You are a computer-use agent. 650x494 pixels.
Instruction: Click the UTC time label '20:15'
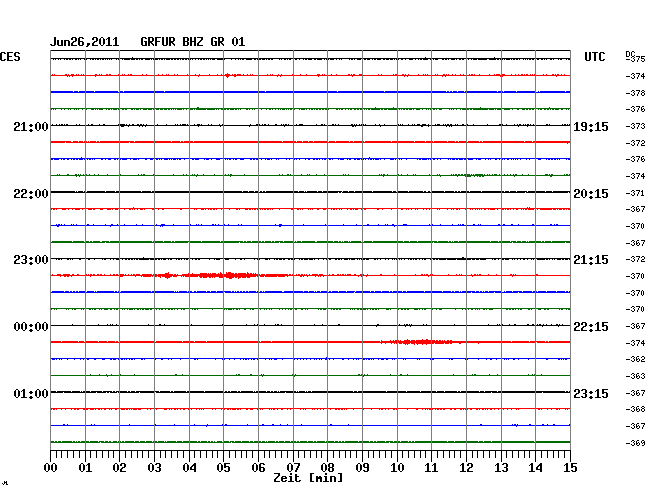(591, 194)
